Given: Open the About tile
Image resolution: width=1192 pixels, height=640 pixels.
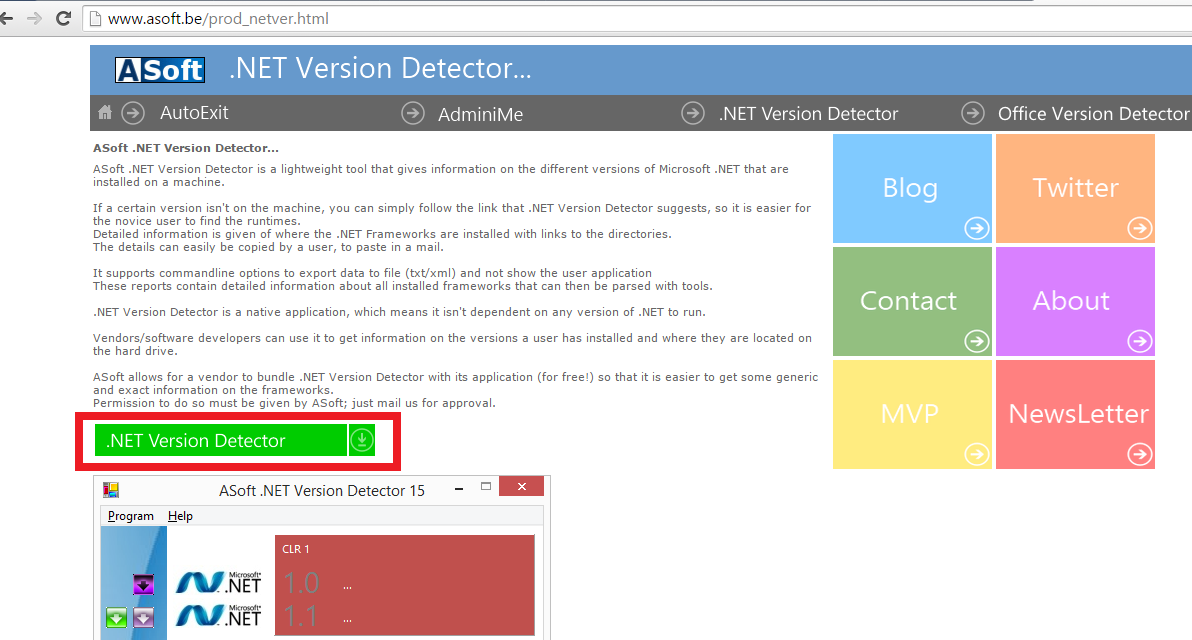Looking at the screenshot, I should click(x=1075, y=302).
